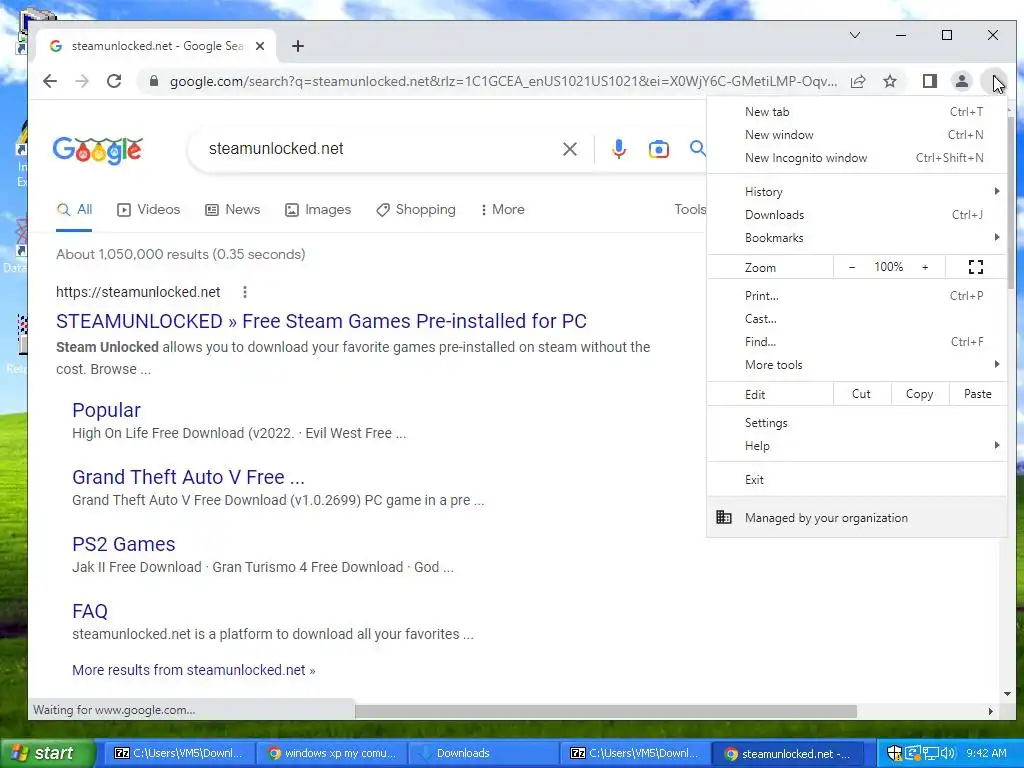Choose New window in the menu

(857, 135)
